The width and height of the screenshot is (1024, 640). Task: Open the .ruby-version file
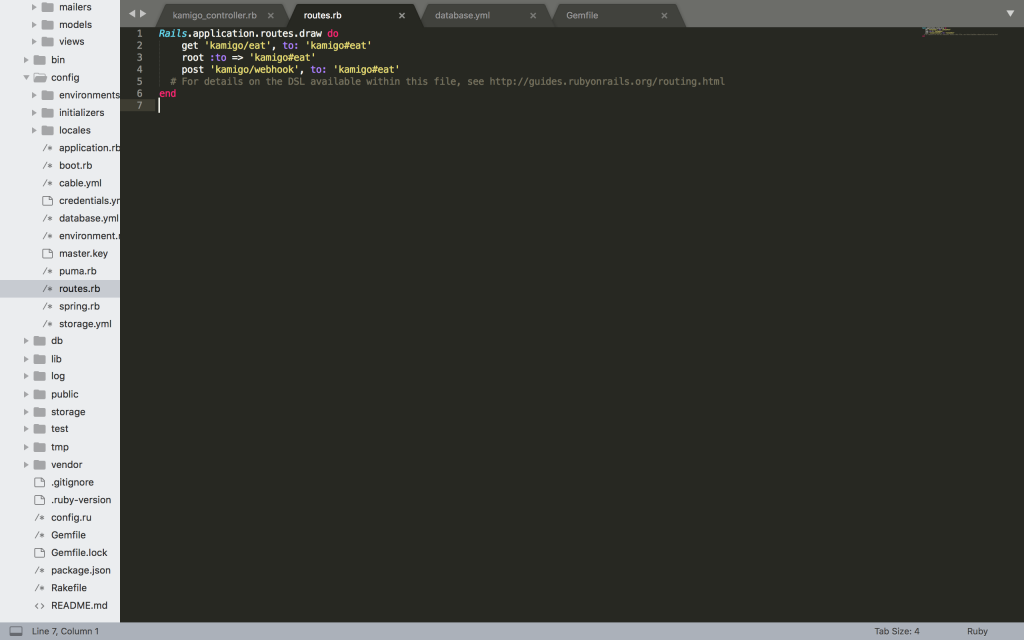coord(81,500)
